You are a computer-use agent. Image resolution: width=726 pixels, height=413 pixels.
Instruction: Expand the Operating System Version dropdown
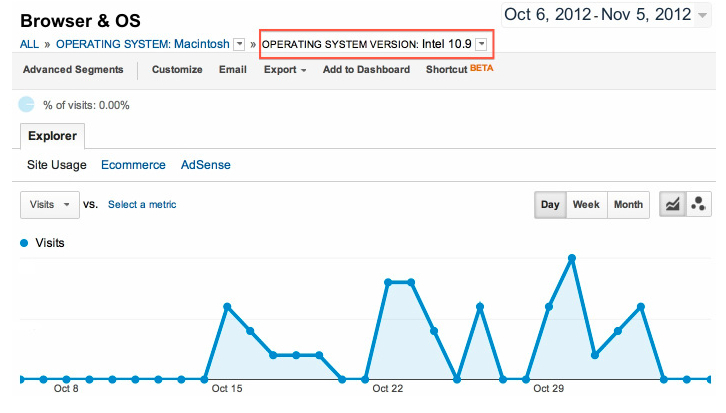tap(482, 45)
